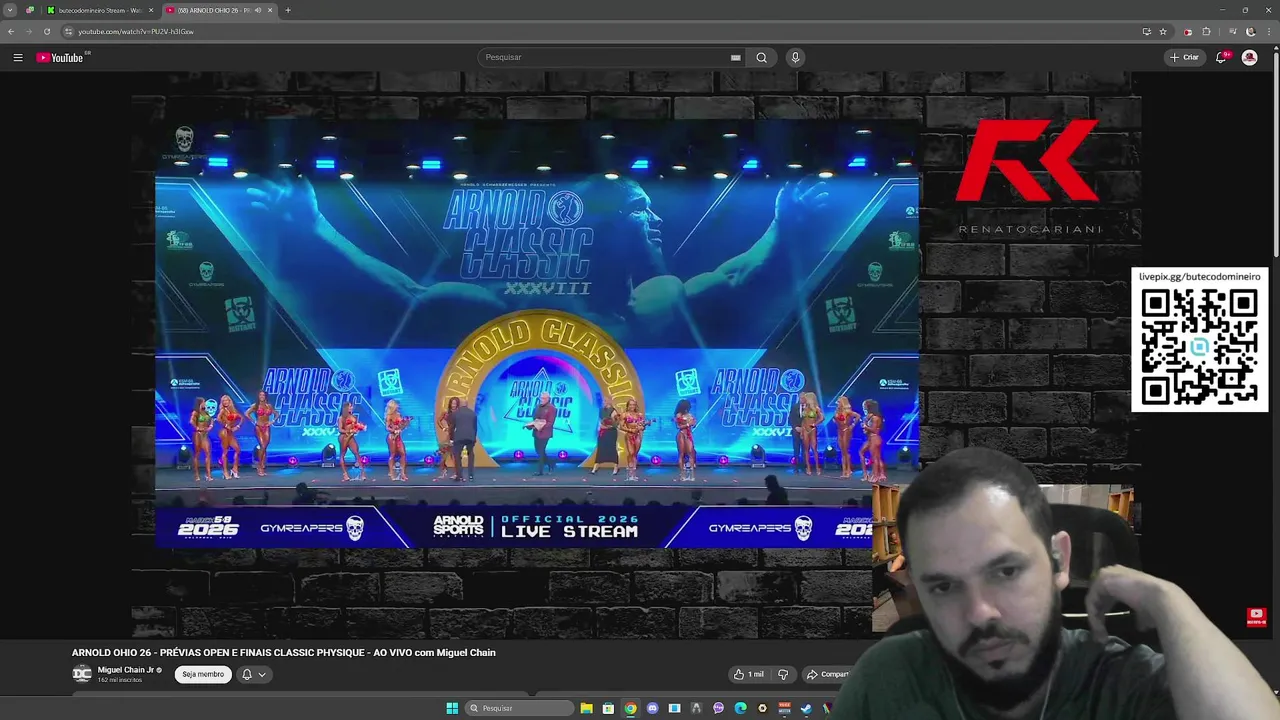Start voice search with the microphone icon
This screenshot has height=720, width=1280.
point(795,57)
